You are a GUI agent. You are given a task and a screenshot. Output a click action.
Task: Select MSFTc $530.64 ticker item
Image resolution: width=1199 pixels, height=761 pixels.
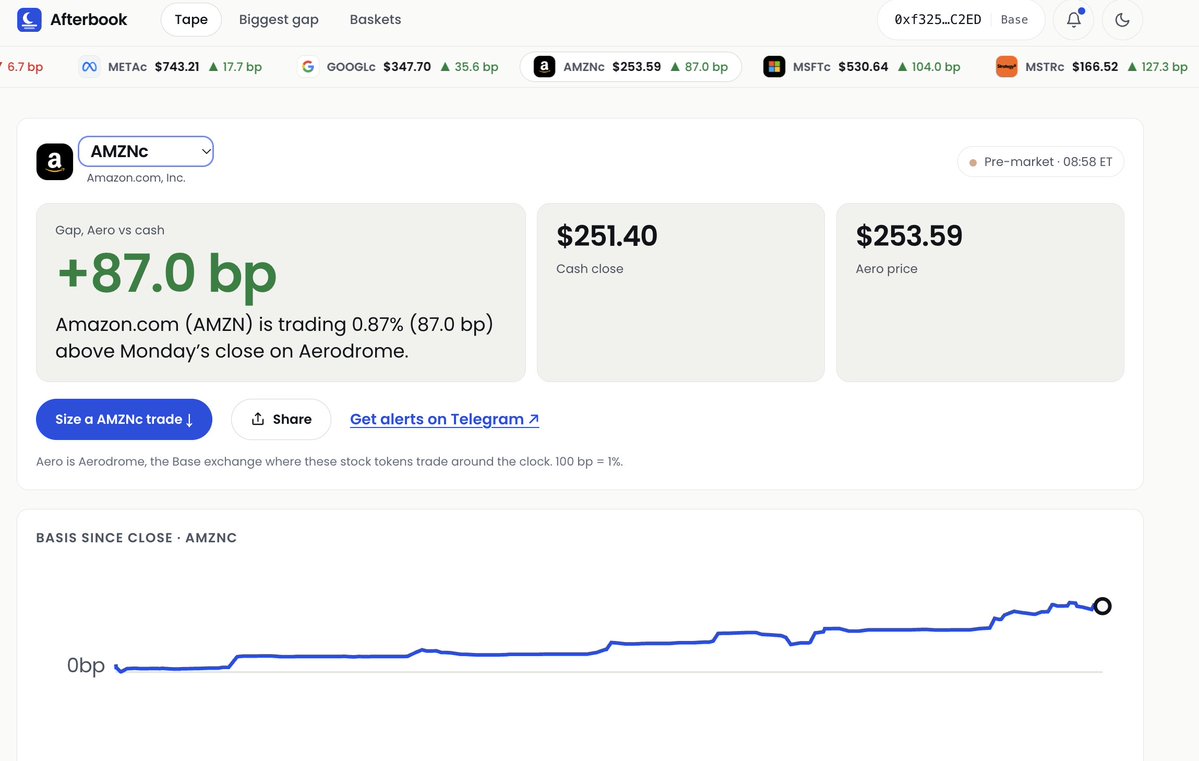[862, 67]
